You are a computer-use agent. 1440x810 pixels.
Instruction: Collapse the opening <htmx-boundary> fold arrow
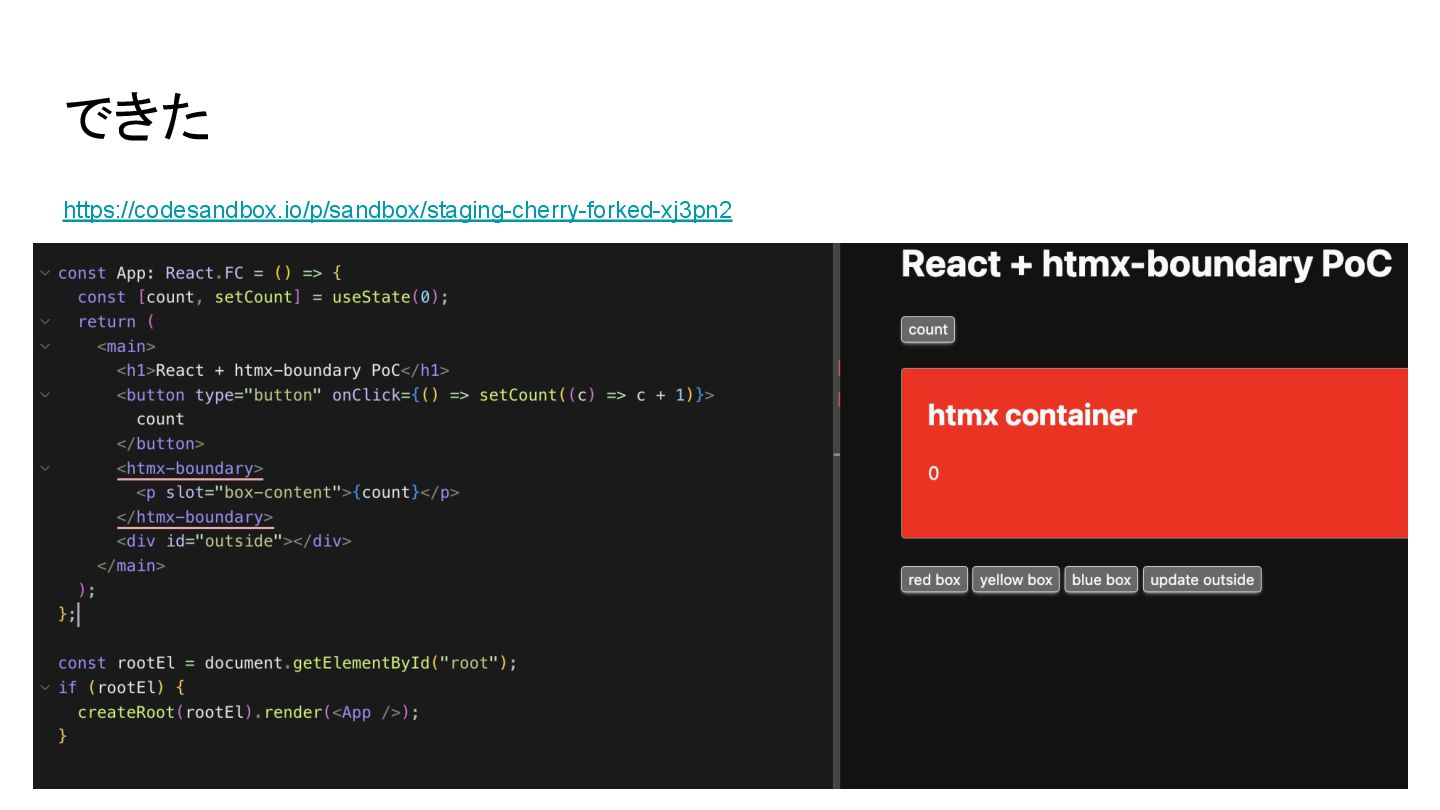[x=45, y=468]
